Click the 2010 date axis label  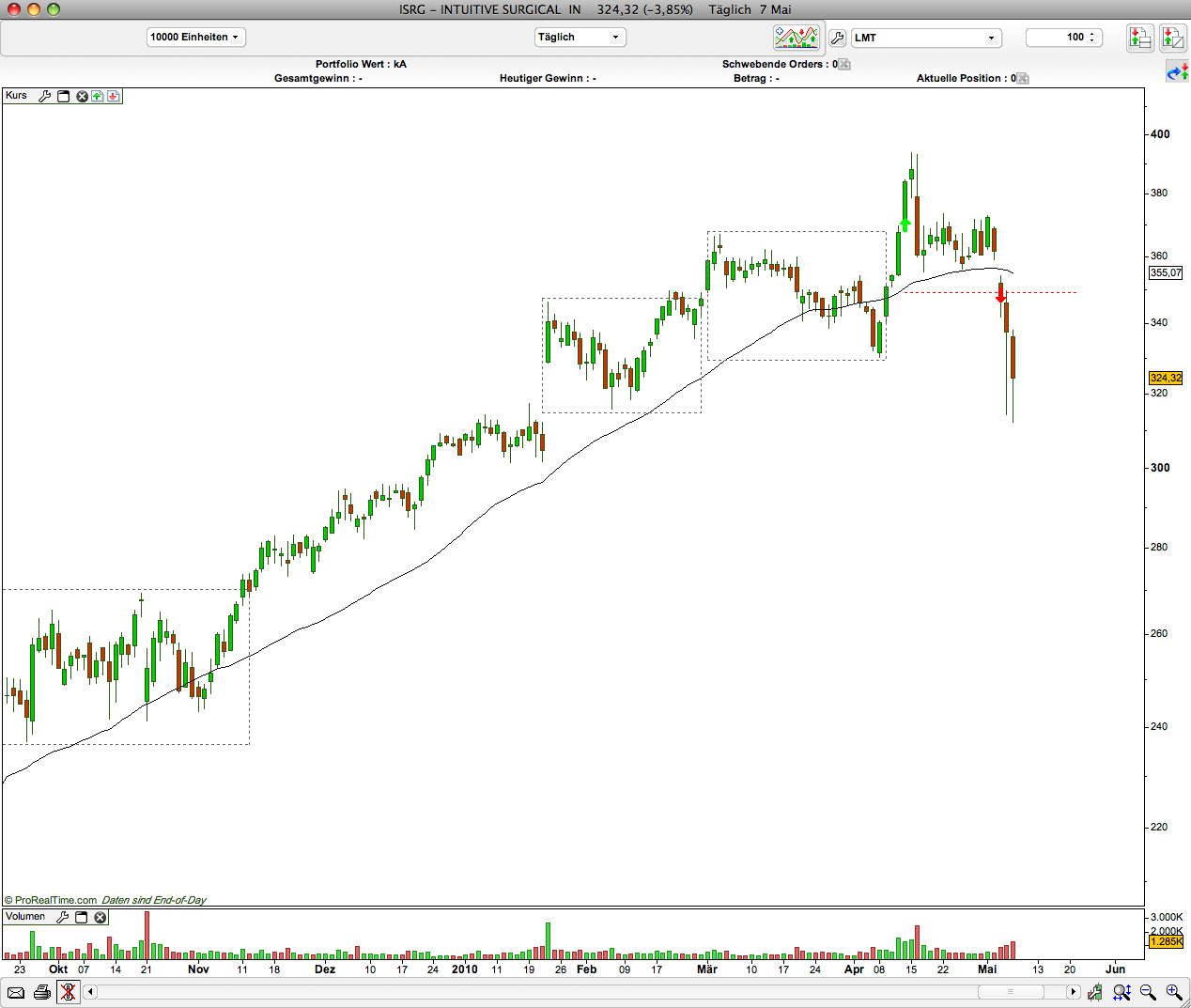[464, 969]
